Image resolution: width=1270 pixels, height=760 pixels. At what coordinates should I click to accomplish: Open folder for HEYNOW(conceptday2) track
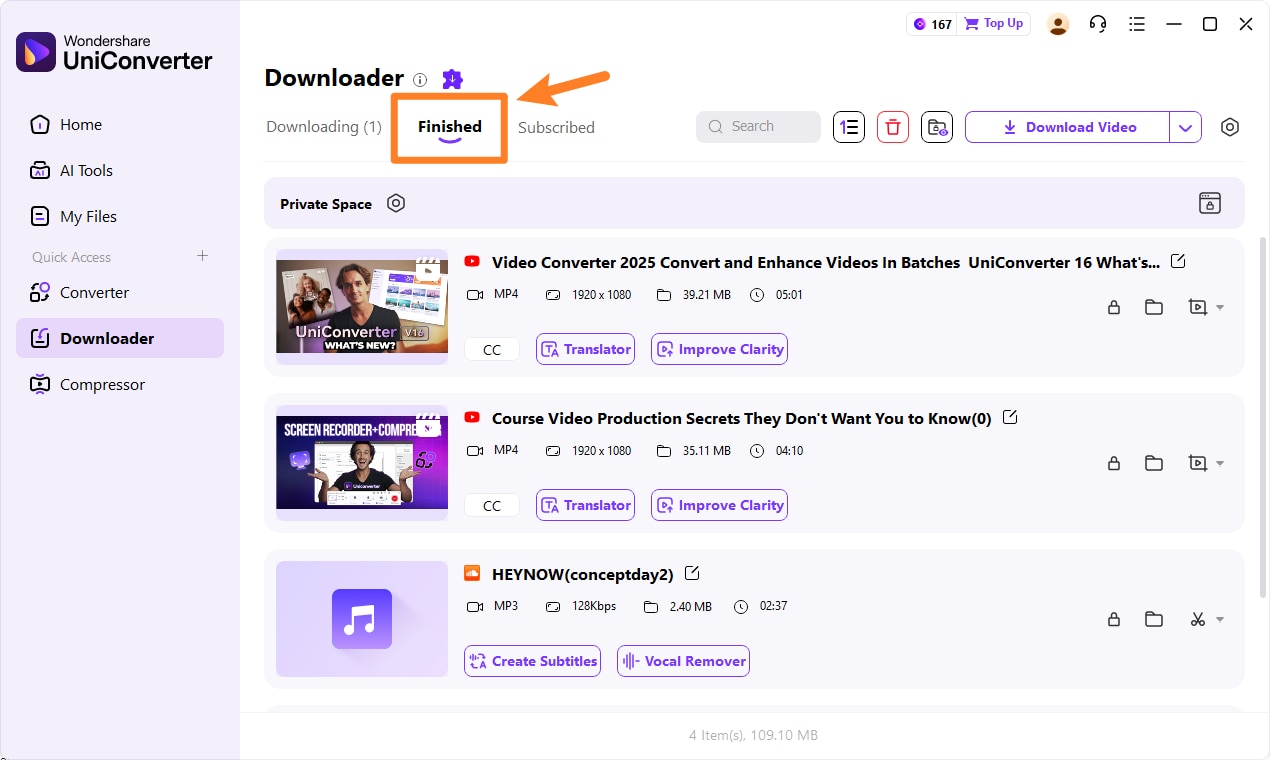coord(1154,619)
